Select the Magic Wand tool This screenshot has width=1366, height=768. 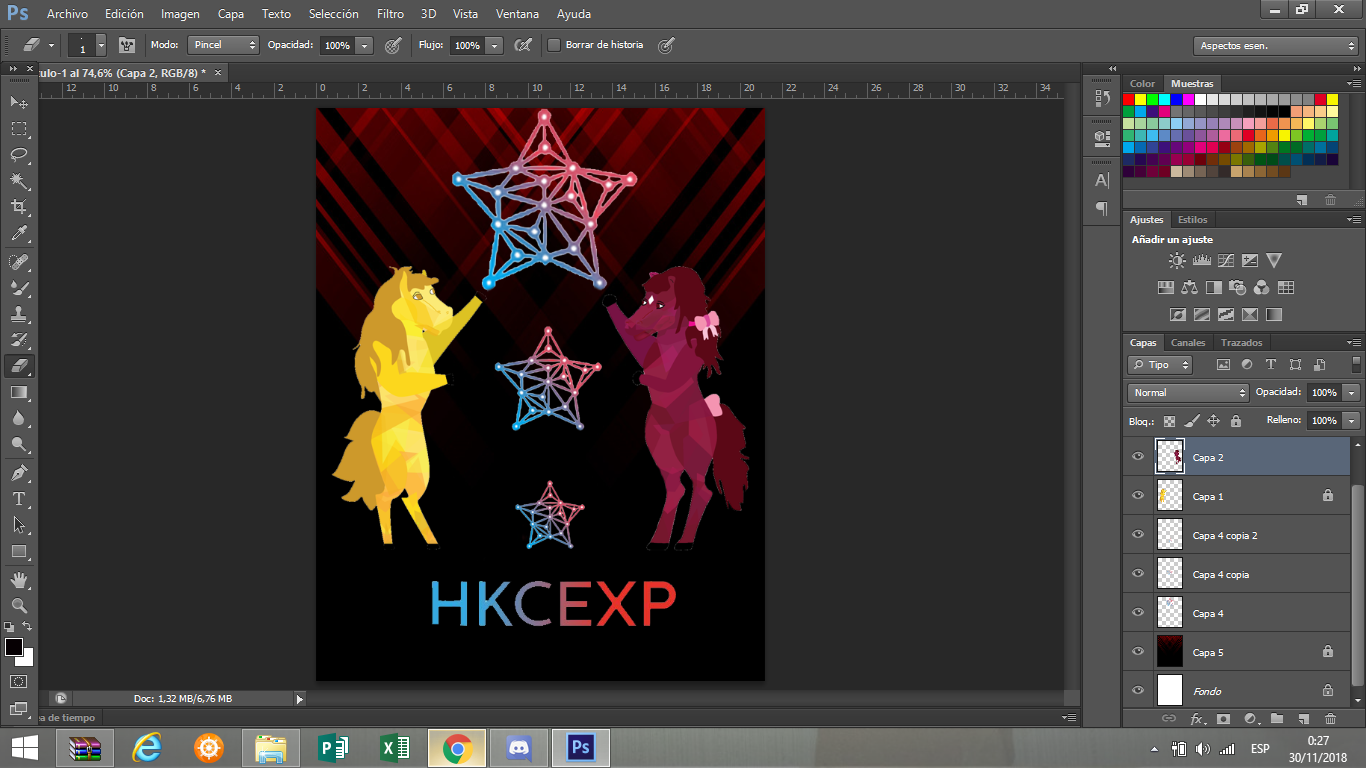tap(18, 181)
